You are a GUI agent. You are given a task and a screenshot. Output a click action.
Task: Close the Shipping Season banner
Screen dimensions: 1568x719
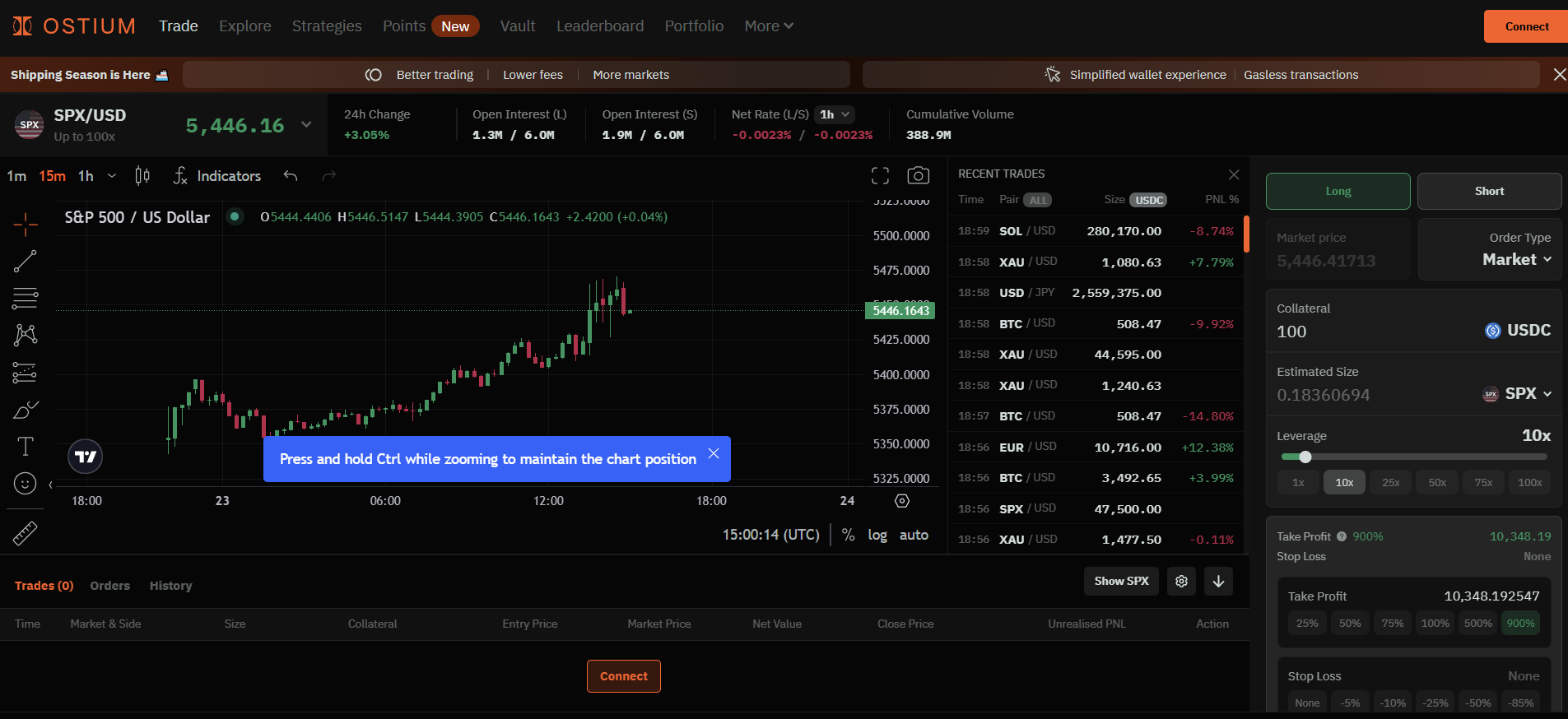(1560, 75)
